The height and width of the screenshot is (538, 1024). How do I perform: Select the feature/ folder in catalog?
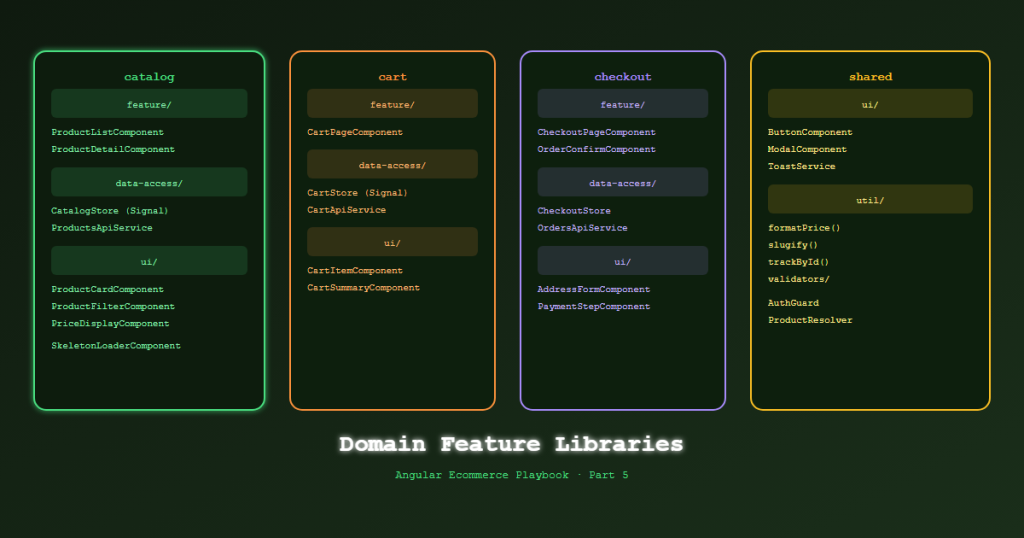(149, 104)
